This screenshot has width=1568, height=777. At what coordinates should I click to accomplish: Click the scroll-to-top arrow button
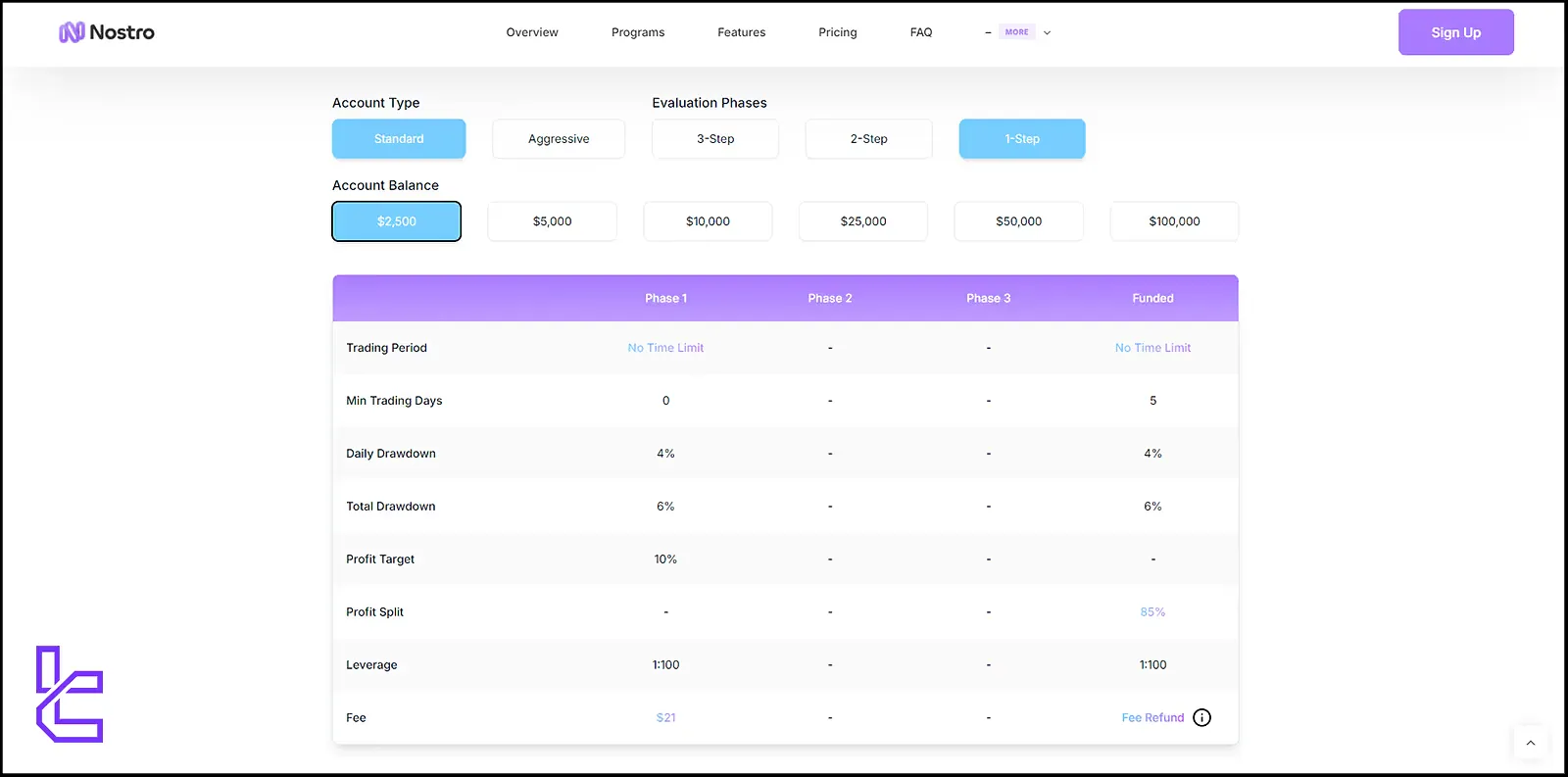click(1531, 743)
